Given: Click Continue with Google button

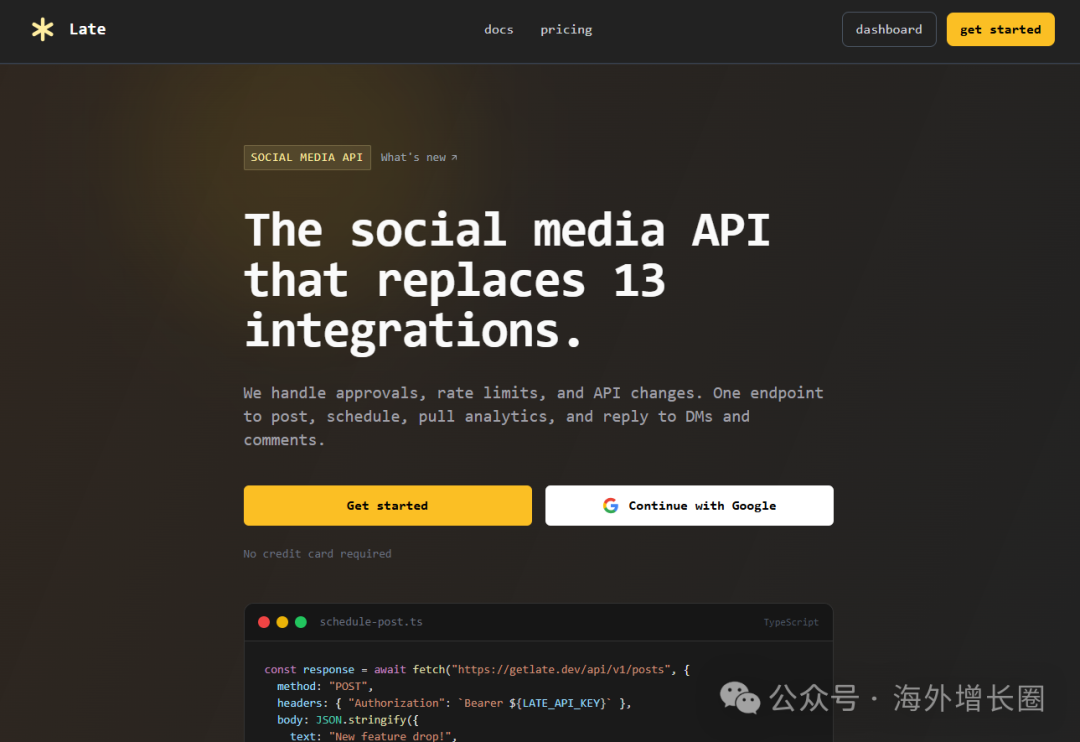Looking at the screenshot, I should coord(689,506).
